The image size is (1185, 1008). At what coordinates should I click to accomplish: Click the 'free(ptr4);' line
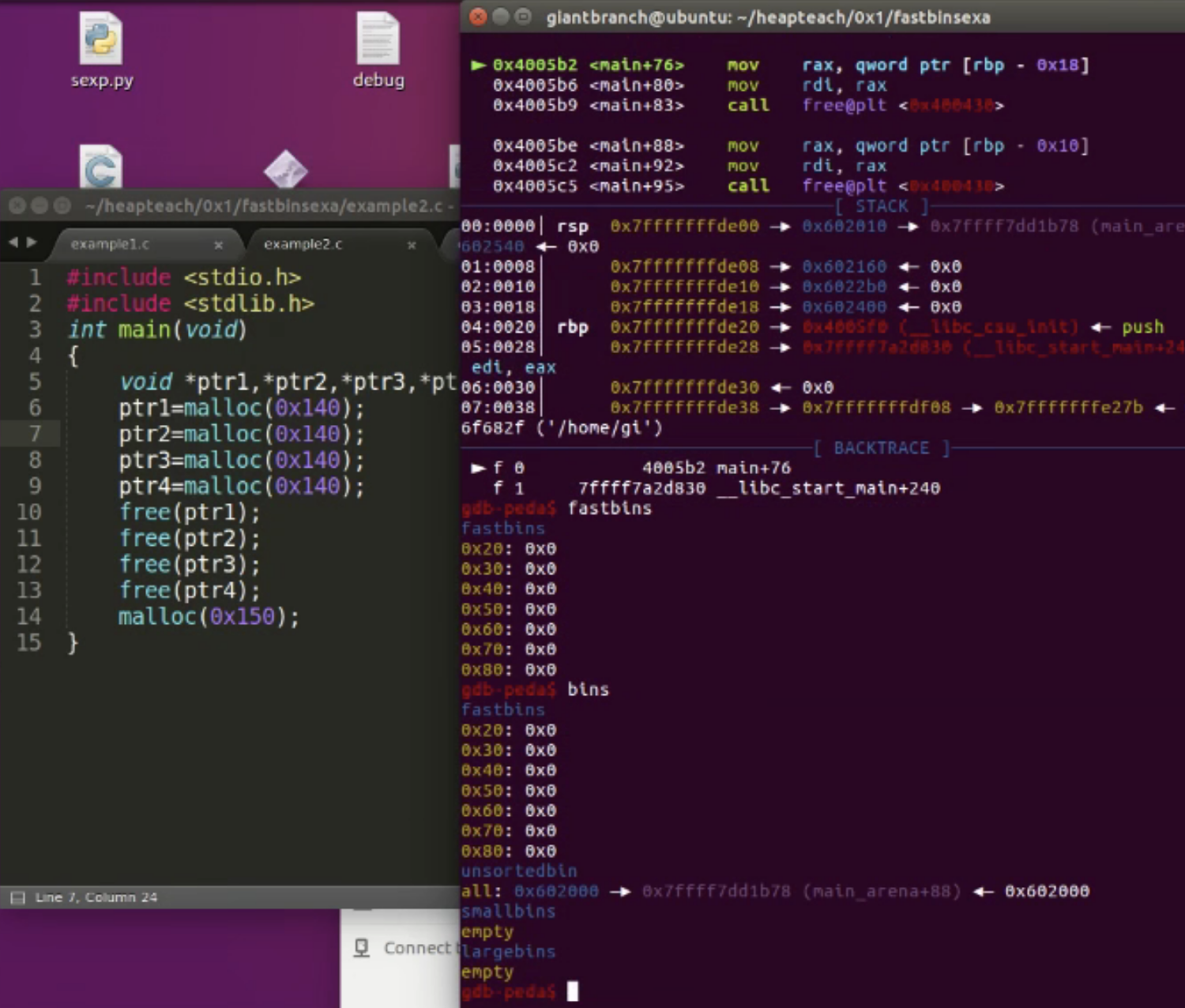click(190, 590)
